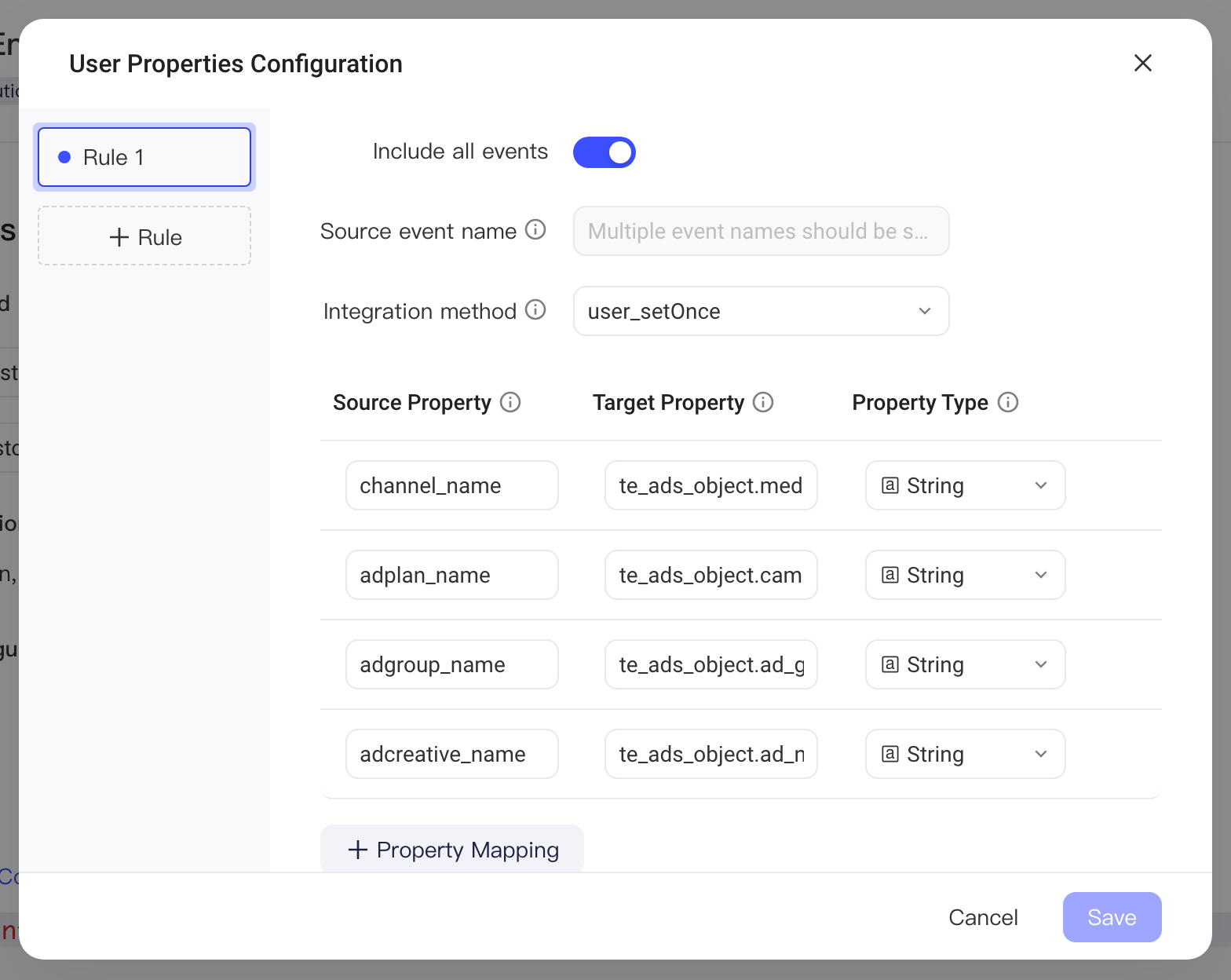
Task: Open the Property Type dropdown for channel_name
Action: click(966, 485)
